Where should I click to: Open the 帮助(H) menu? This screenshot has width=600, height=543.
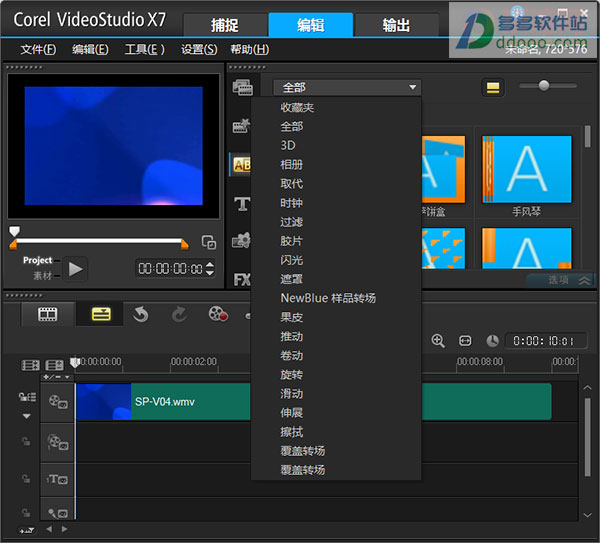tap(249, 49)
